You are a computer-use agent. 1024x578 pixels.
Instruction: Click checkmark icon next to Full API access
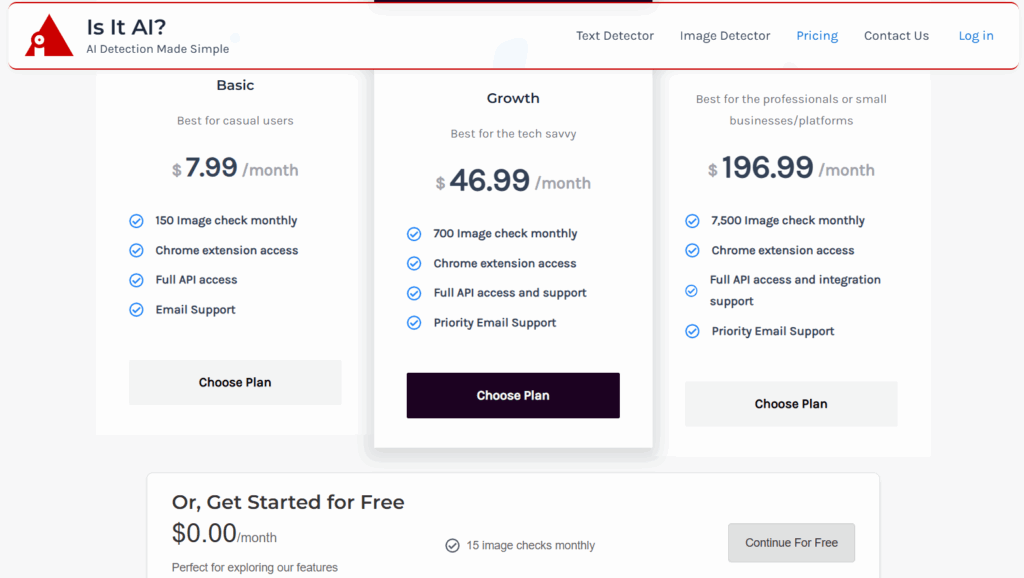(136, 280)
